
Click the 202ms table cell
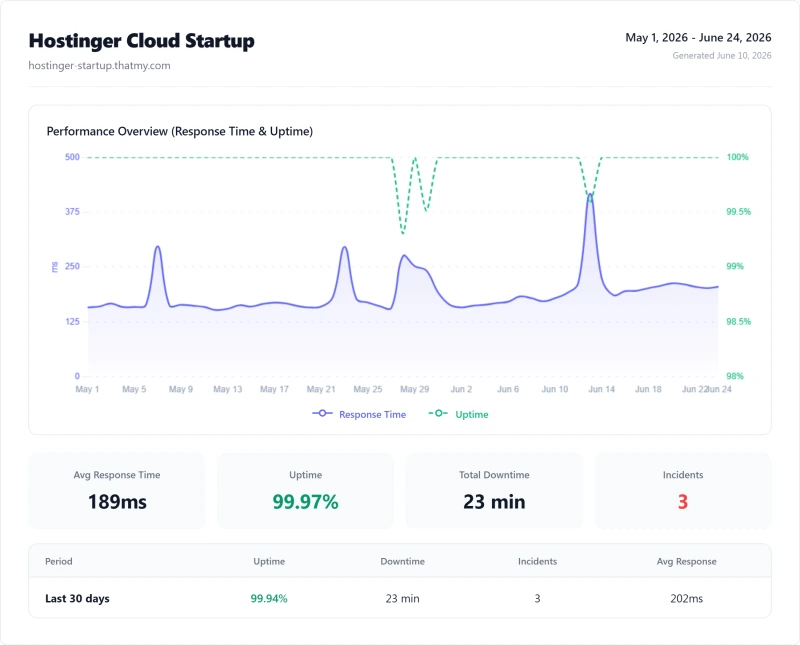(686, 599)
